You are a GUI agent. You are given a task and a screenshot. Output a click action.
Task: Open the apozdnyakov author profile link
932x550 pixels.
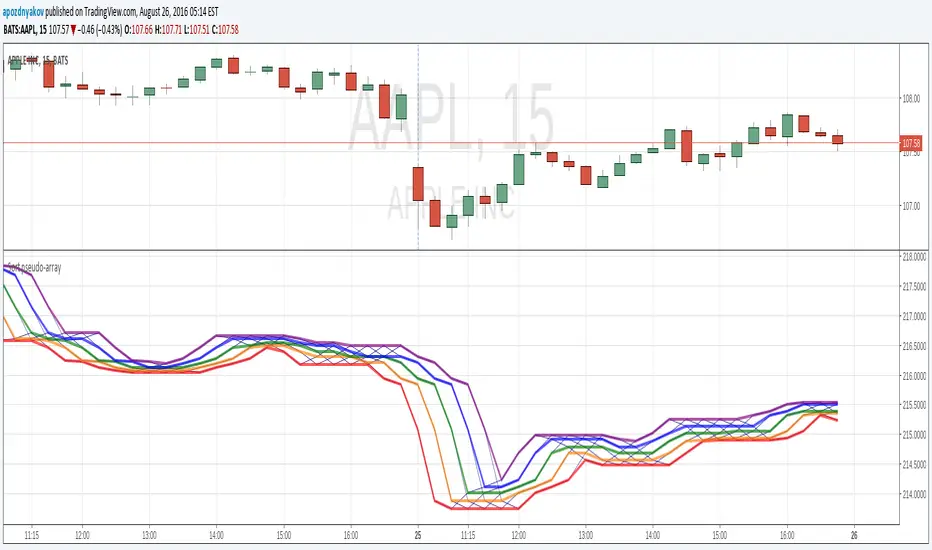23,12
